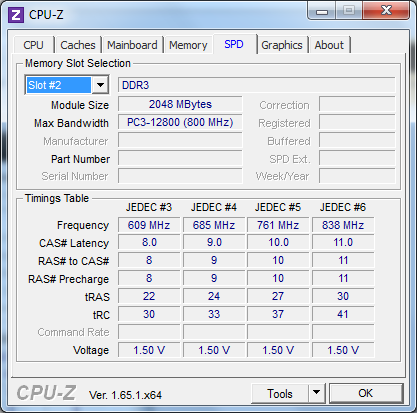Click the Max Bandwidth label

pos(71,123)
